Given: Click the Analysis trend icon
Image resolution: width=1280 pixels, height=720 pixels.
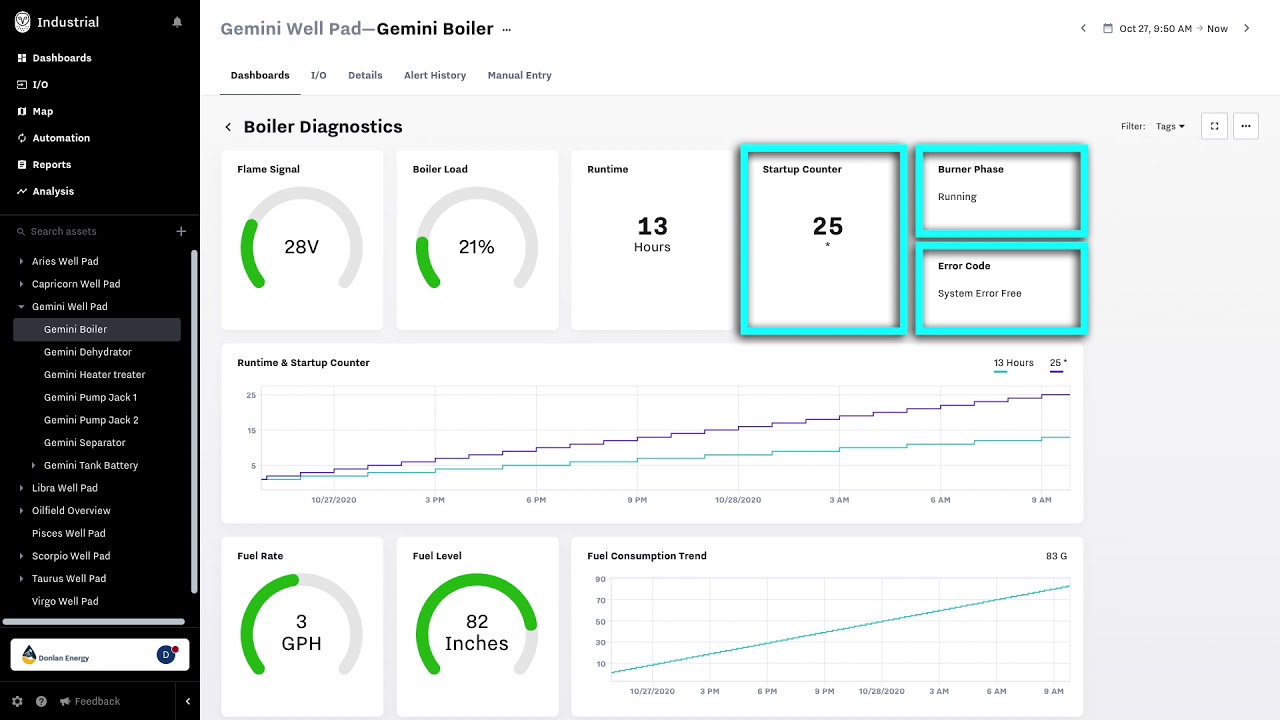Looking at the screenshot, I should pos(22,191).
